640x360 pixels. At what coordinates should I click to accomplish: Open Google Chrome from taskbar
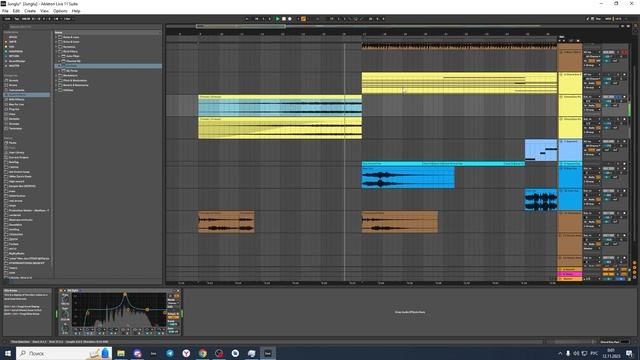(202, 353)
